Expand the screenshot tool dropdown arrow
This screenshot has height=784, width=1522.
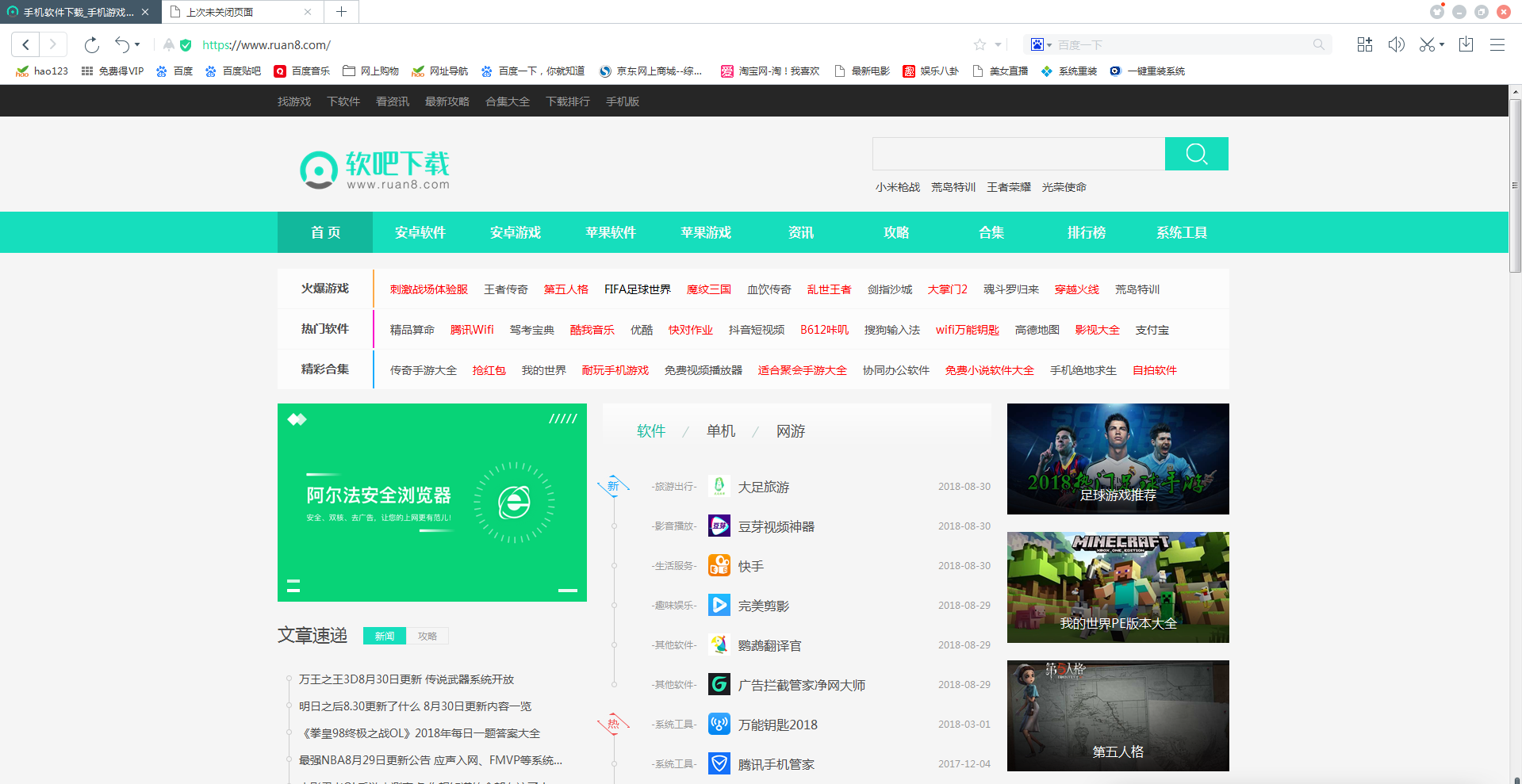pos(1442,45)
